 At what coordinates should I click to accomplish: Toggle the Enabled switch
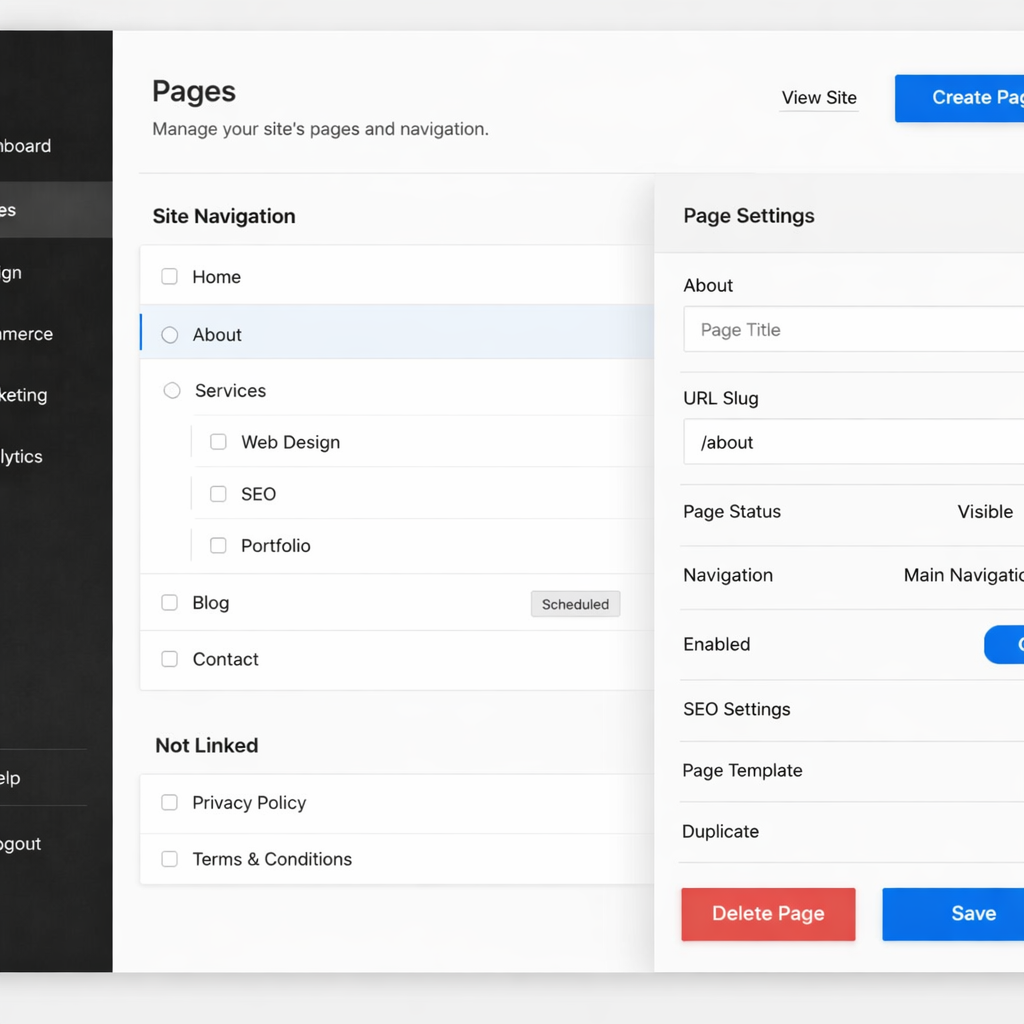1004,645
